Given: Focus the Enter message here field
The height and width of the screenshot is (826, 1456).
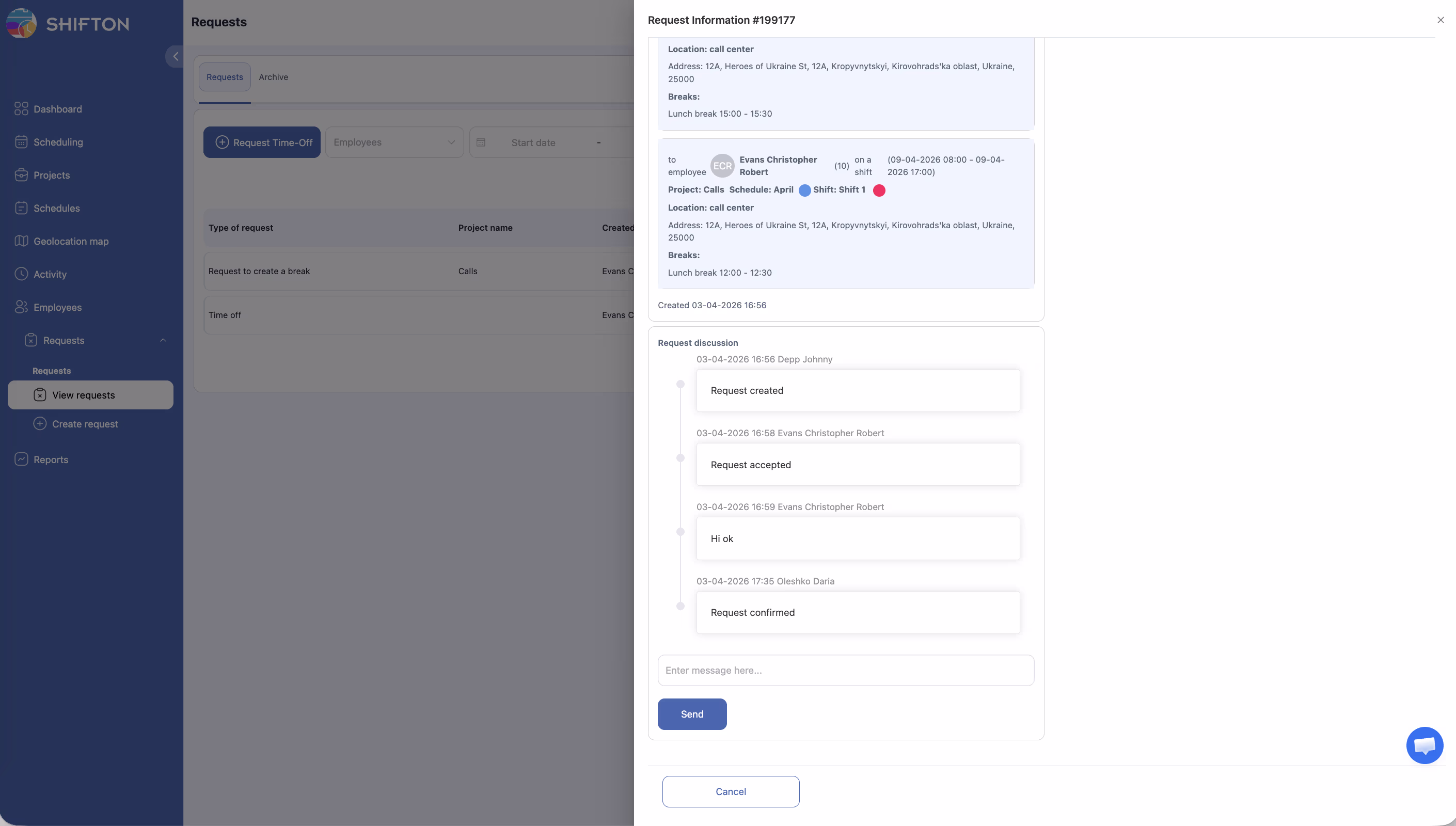Looking at the screenshot, I should pos(845,671).
